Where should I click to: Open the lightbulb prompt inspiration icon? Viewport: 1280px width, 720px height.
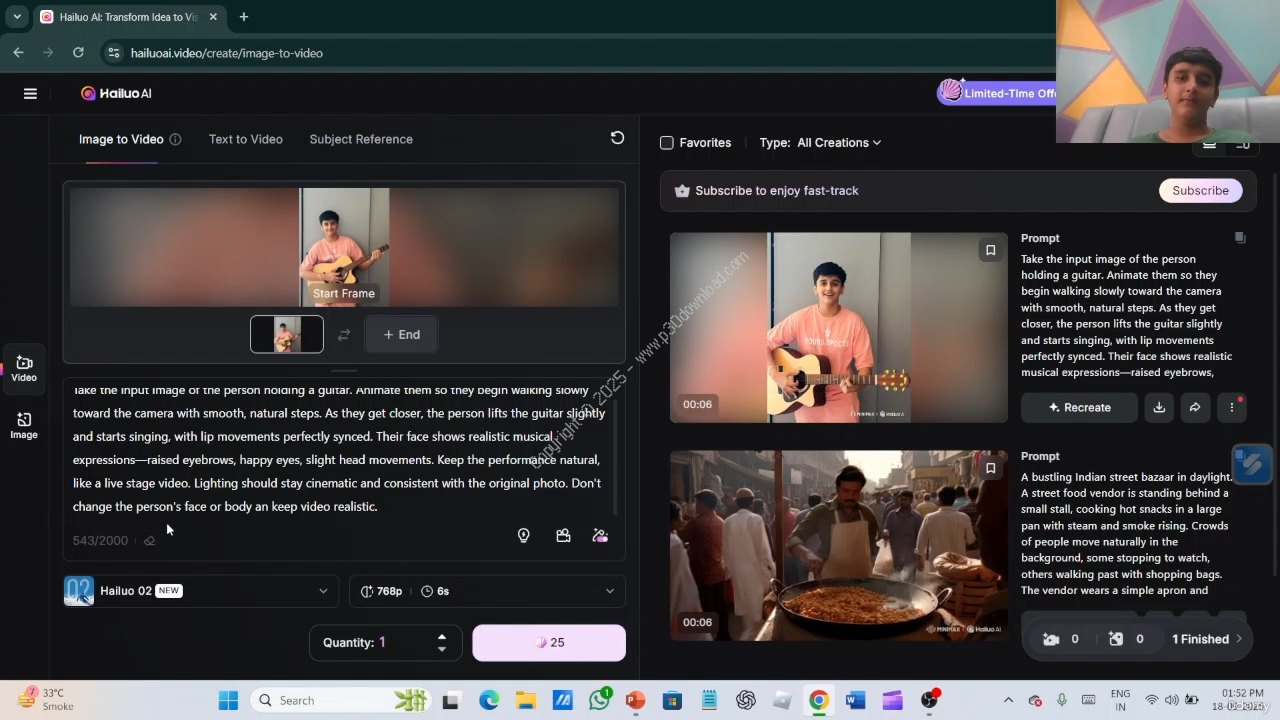coord(523,536)
